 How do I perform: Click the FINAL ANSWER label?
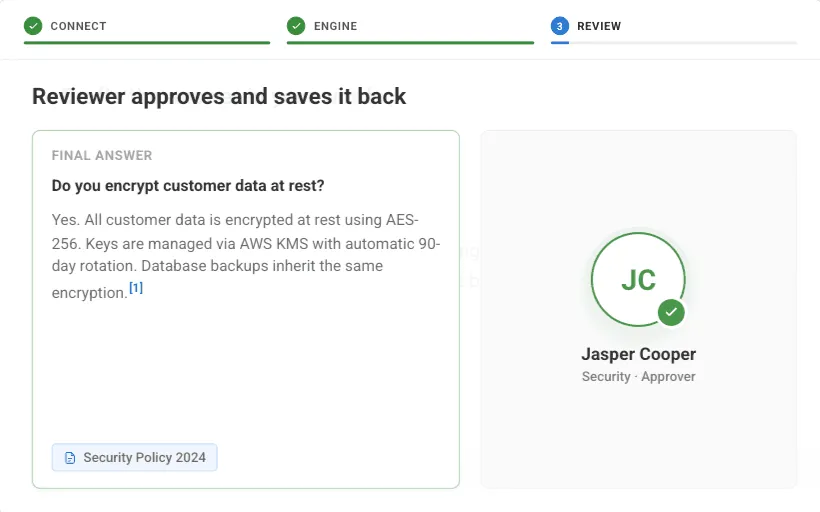[102, 155]
